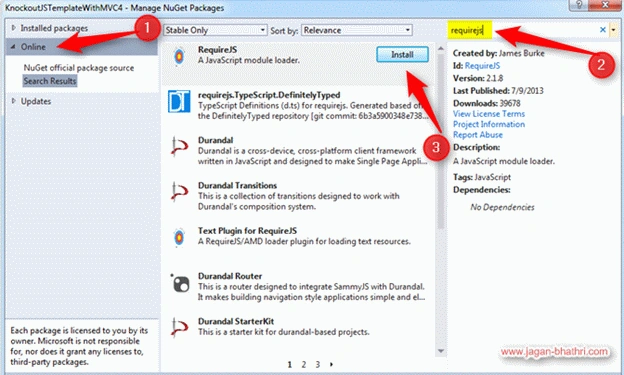The height and width of the screenshot is (375, 624).
Task: Select the Search Results node
Action: (50, 81)
